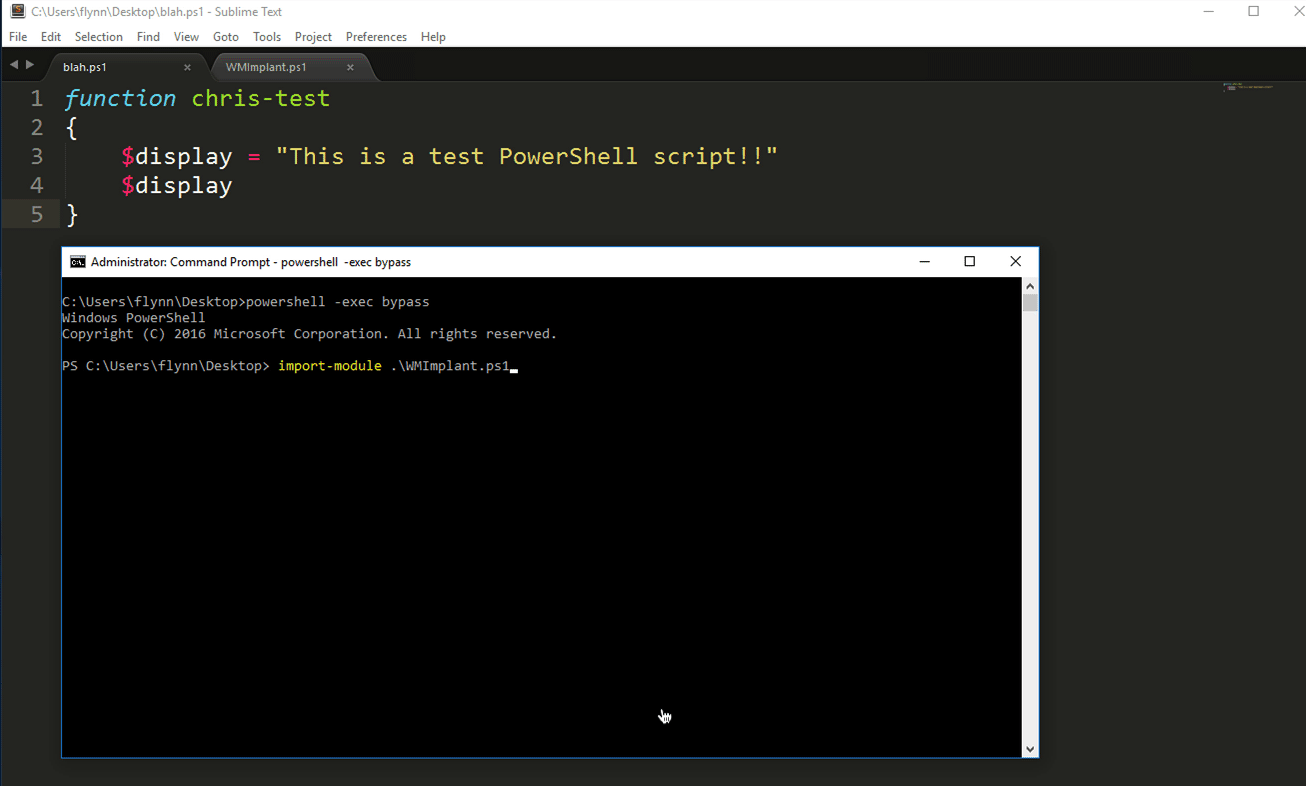
Task: Click '.\WMImplant.ps1' in the command line
Action: (x=450, y=366)
